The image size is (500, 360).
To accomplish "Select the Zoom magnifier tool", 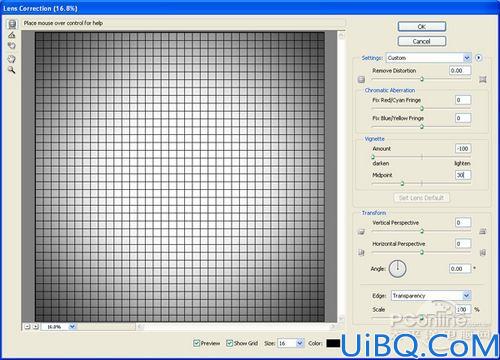I will (x=12, y=70).
